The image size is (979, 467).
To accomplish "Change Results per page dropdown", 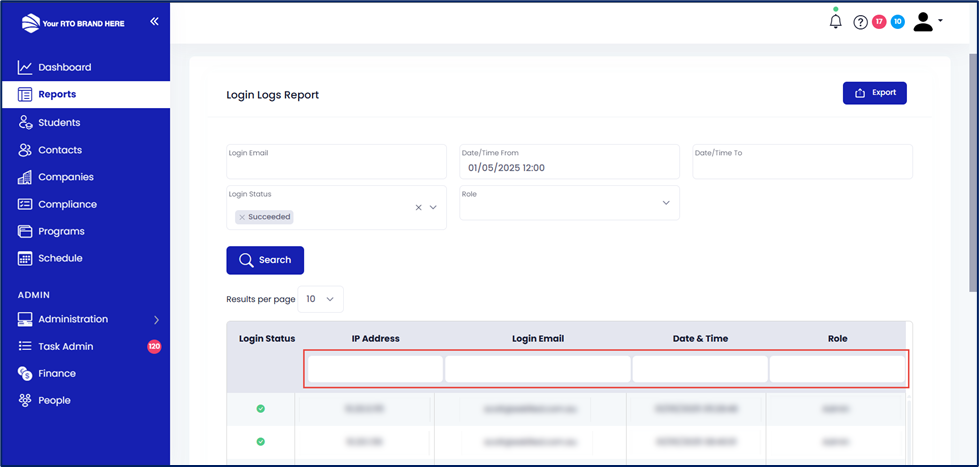I will 320,299.
